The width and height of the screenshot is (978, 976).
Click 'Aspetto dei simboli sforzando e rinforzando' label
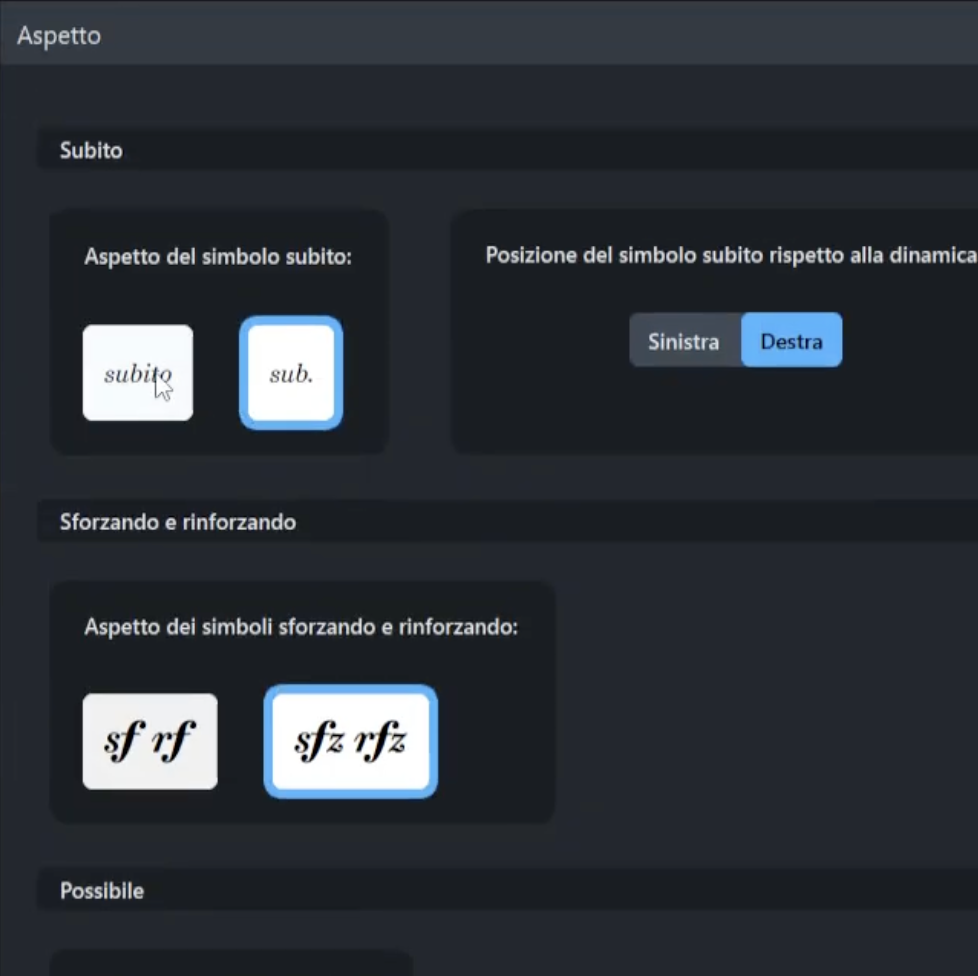click(x=301, y=628)
